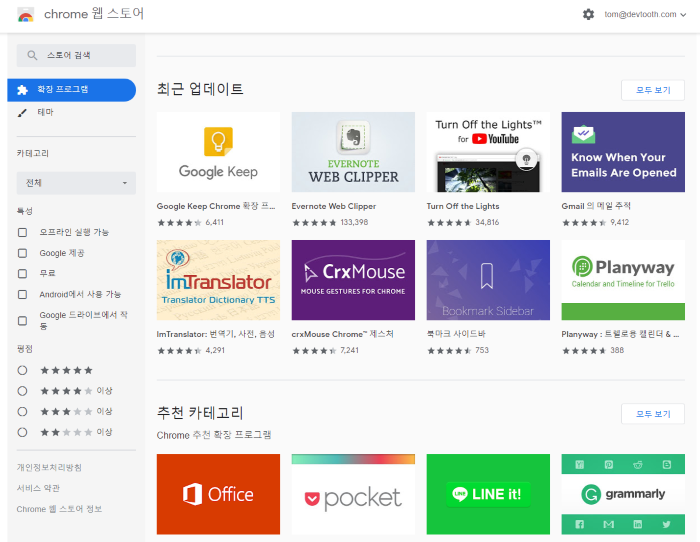Click the search magnifier icon

32,55
